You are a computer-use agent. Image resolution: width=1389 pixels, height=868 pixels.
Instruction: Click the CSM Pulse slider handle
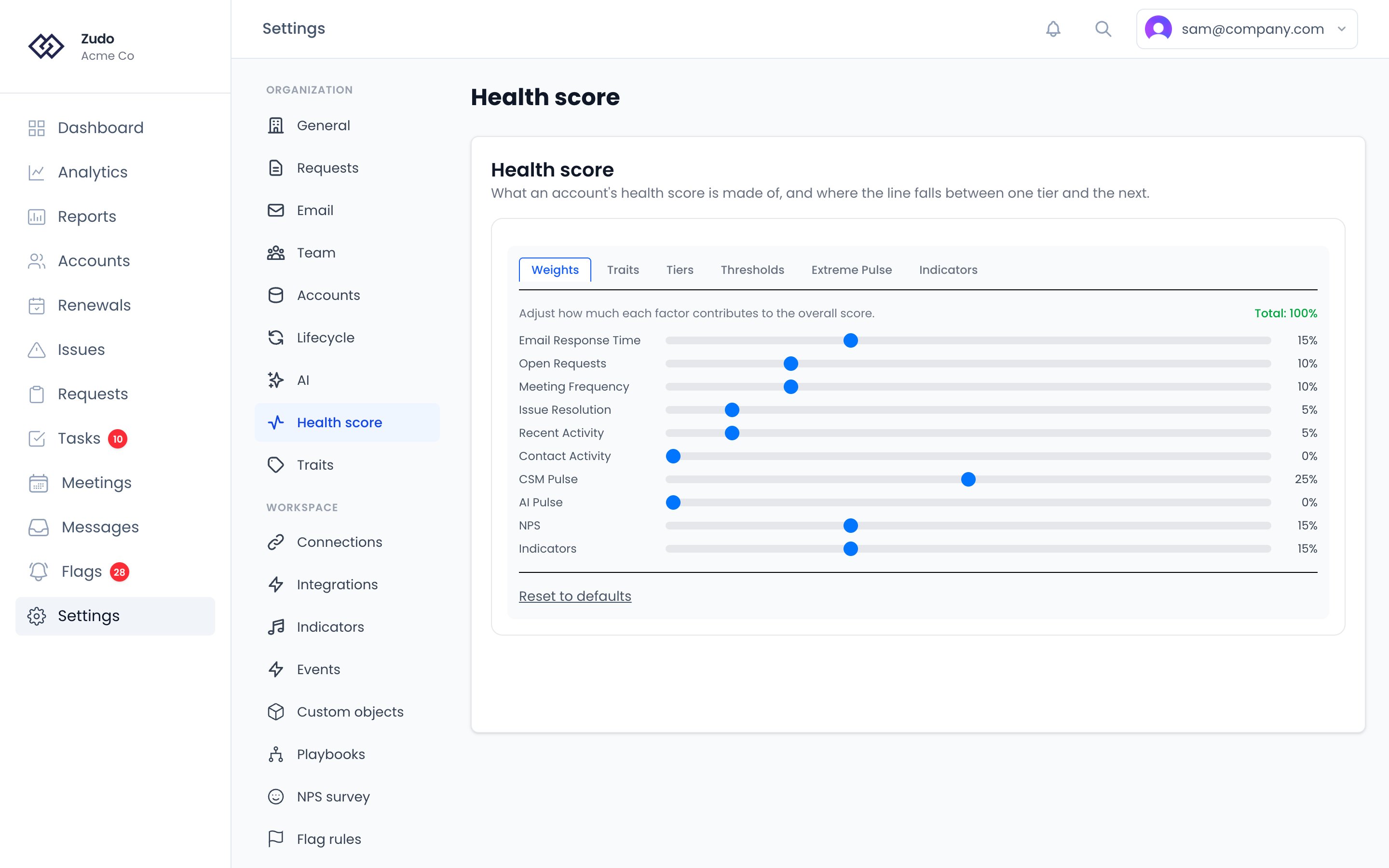click(x=968, y=479)
